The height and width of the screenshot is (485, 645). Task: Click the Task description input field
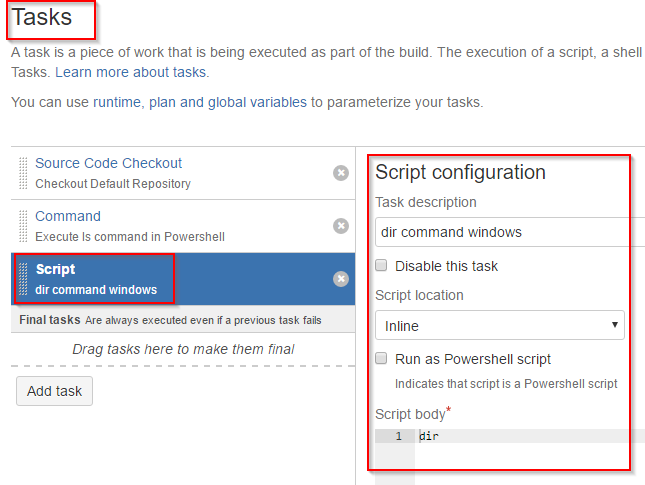tap(510, 232)
